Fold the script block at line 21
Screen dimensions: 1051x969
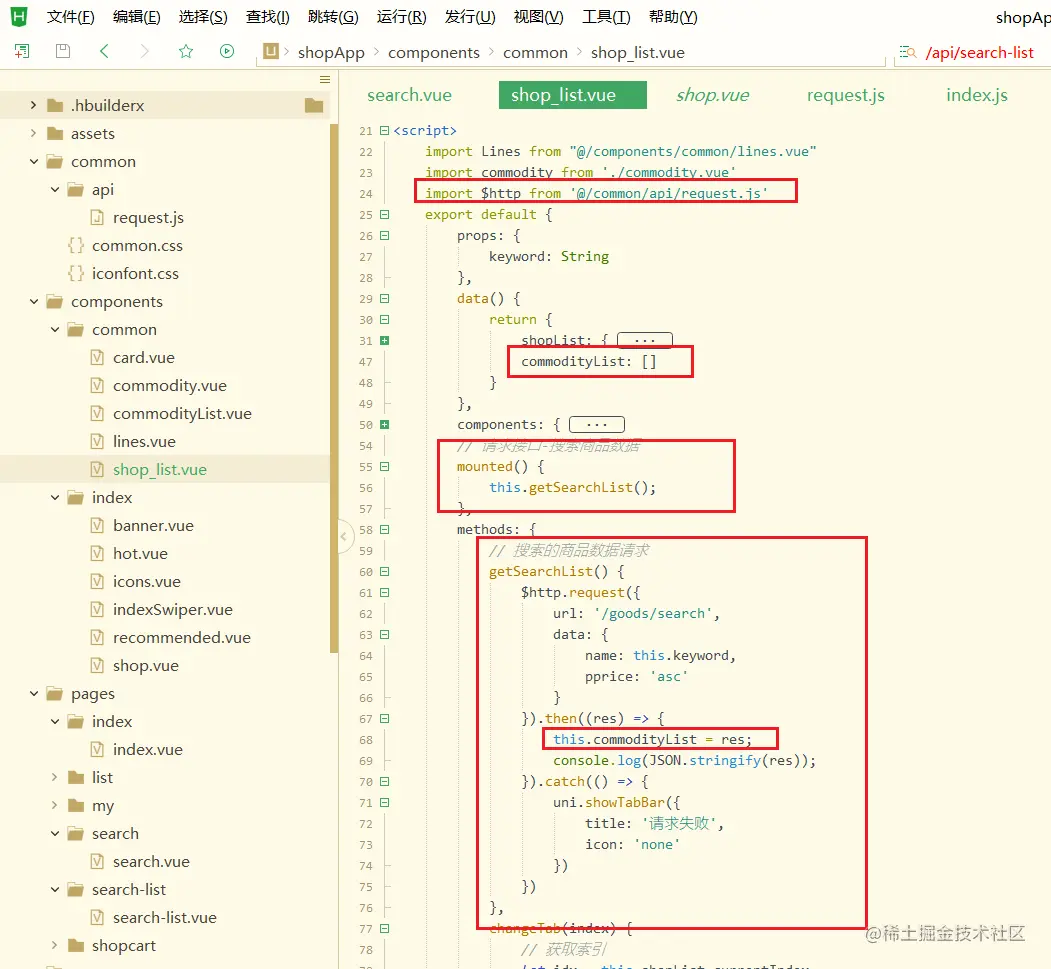click(385, 131)
